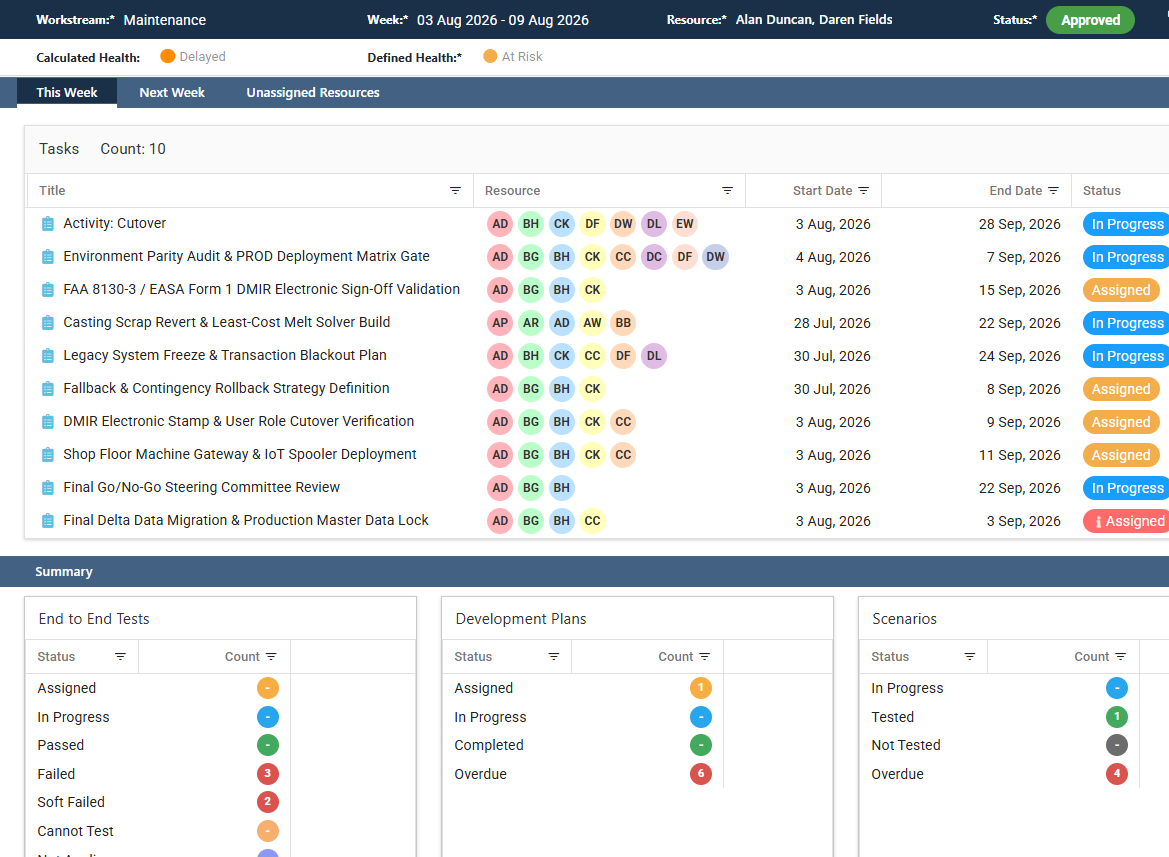The height and width of the screenshot is (857, 1169).
Task: Open the Final Go/No-Go Steering Committee Review task
Action: pyautogui.click(x=201, y=487)
